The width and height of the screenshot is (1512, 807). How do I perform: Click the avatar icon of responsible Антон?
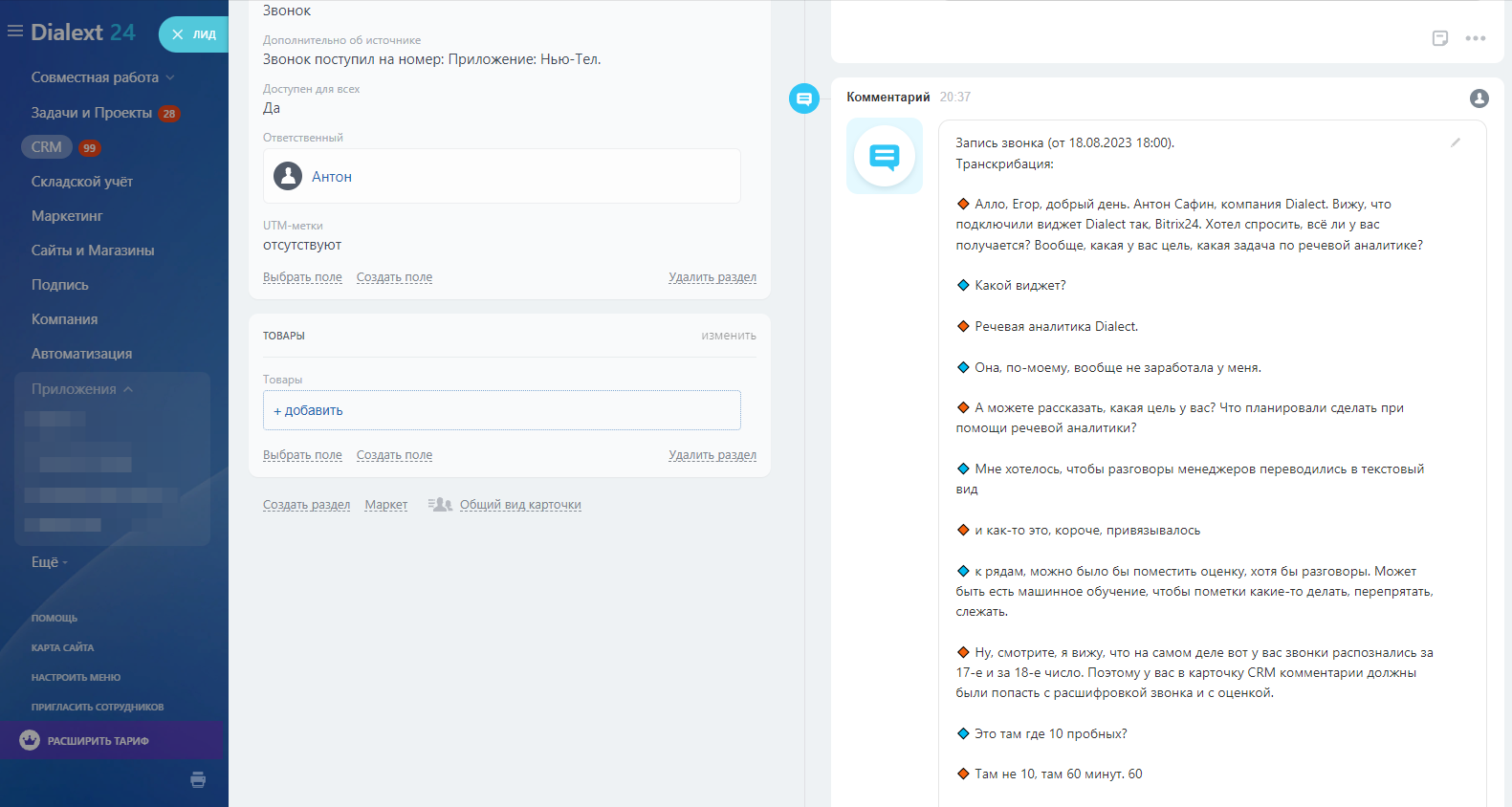[288, 176]
